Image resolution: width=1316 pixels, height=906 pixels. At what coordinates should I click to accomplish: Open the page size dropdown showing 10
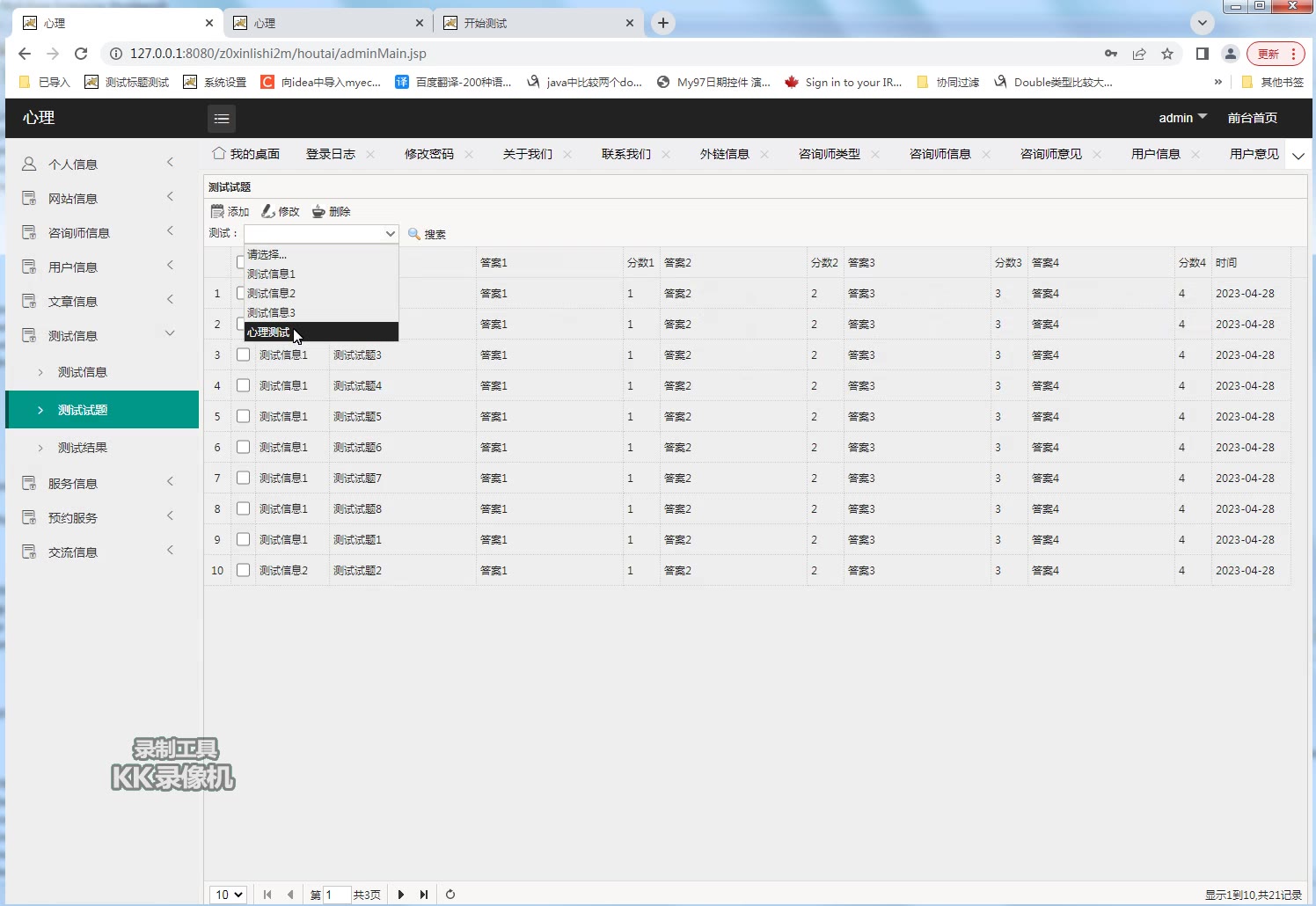click(228, 895)
